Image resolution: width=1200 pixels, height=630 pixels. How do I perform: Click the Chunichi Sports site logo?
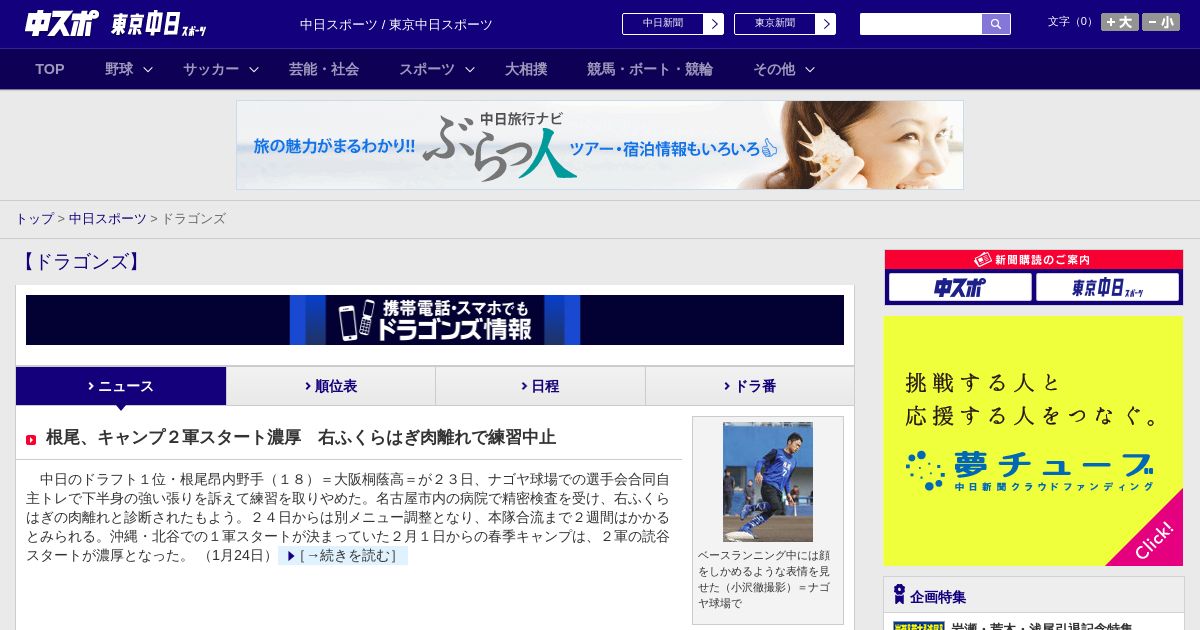tap(62, 24)
